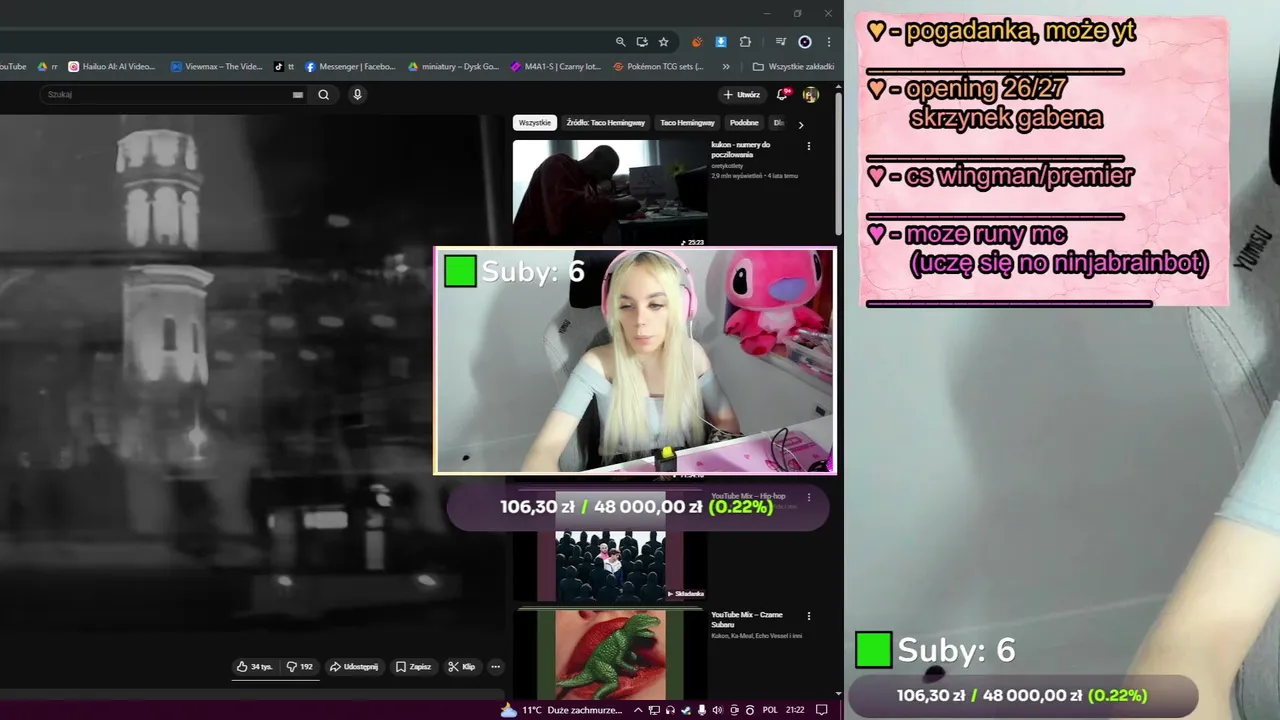Image resolution: width=1280 pixels, height=720 pixels.
Task: Expand the hidden bookmarks chevron
Action: 726,67
